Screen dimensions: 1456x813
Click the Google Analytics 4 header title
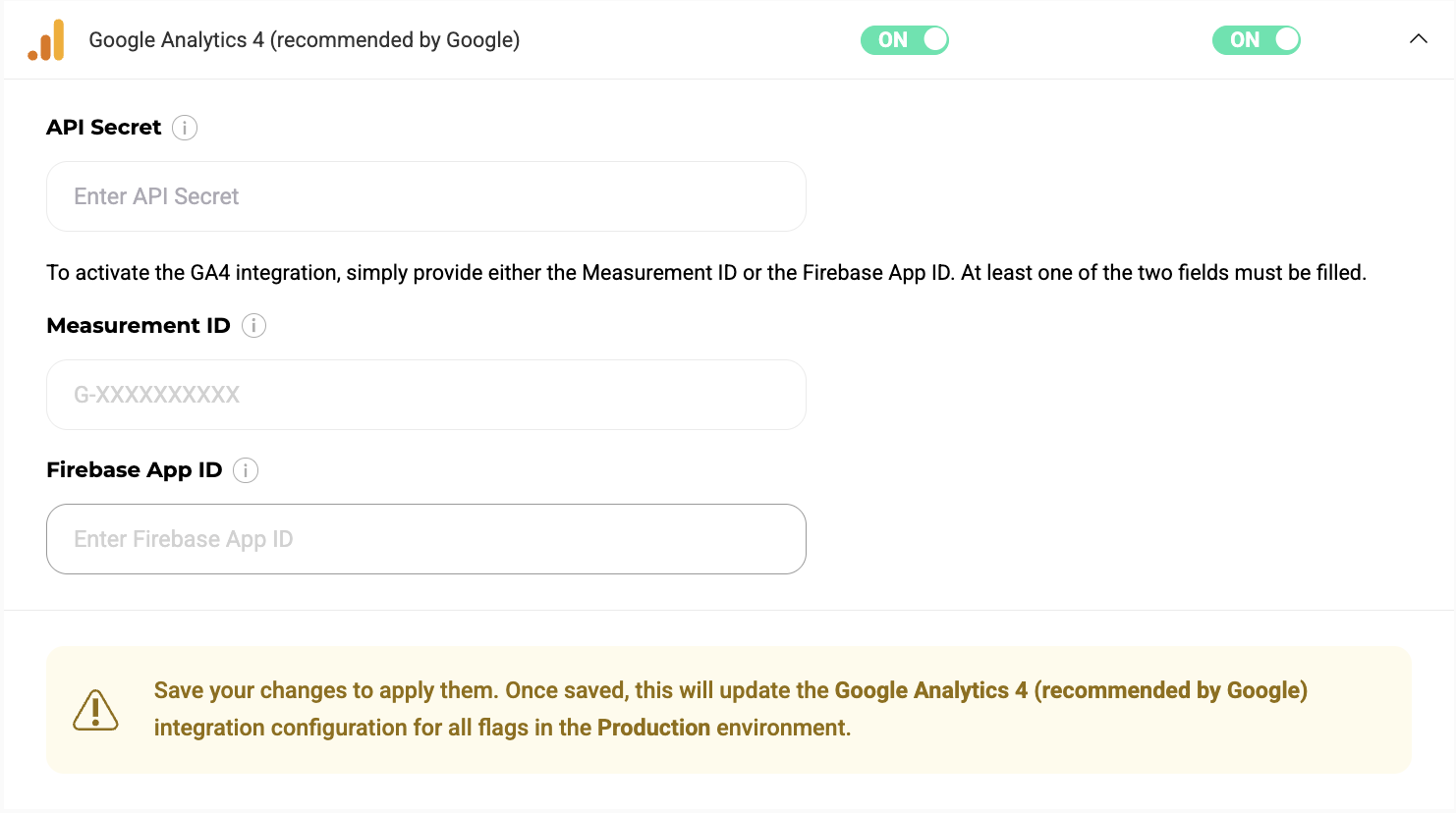click(x=304, y=40)
